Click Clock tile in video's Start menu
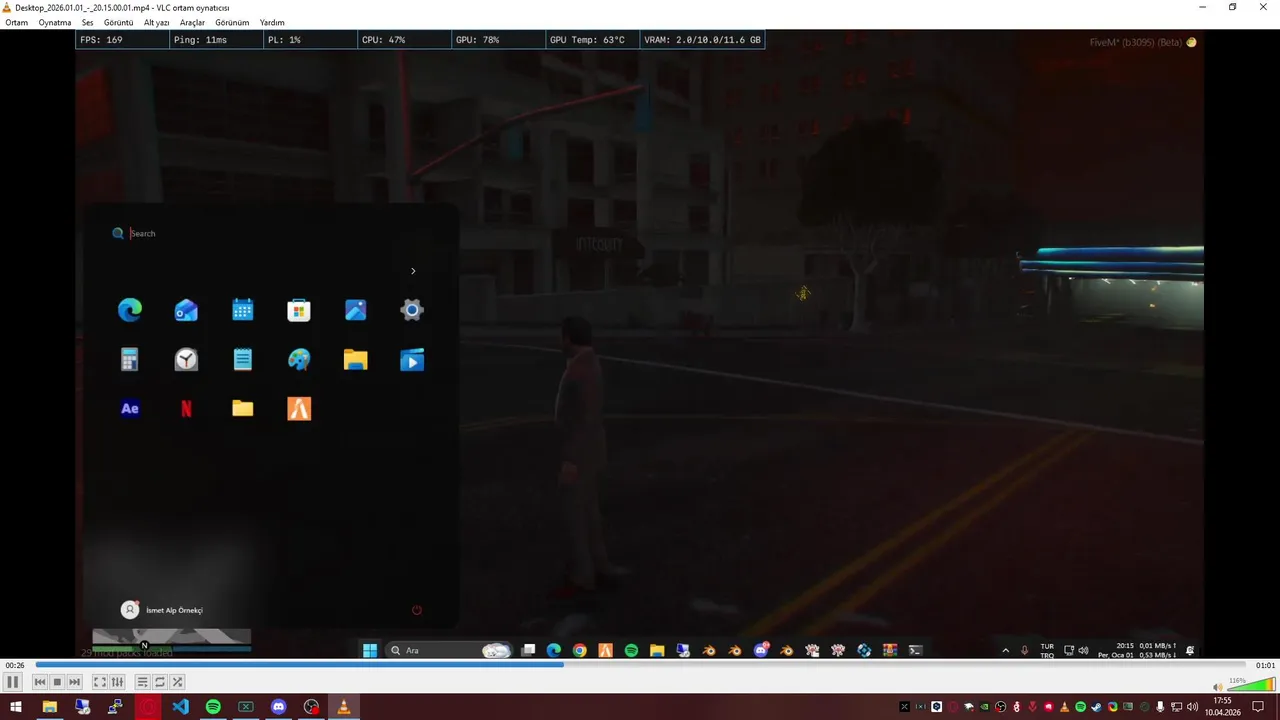 click(186, 359)
